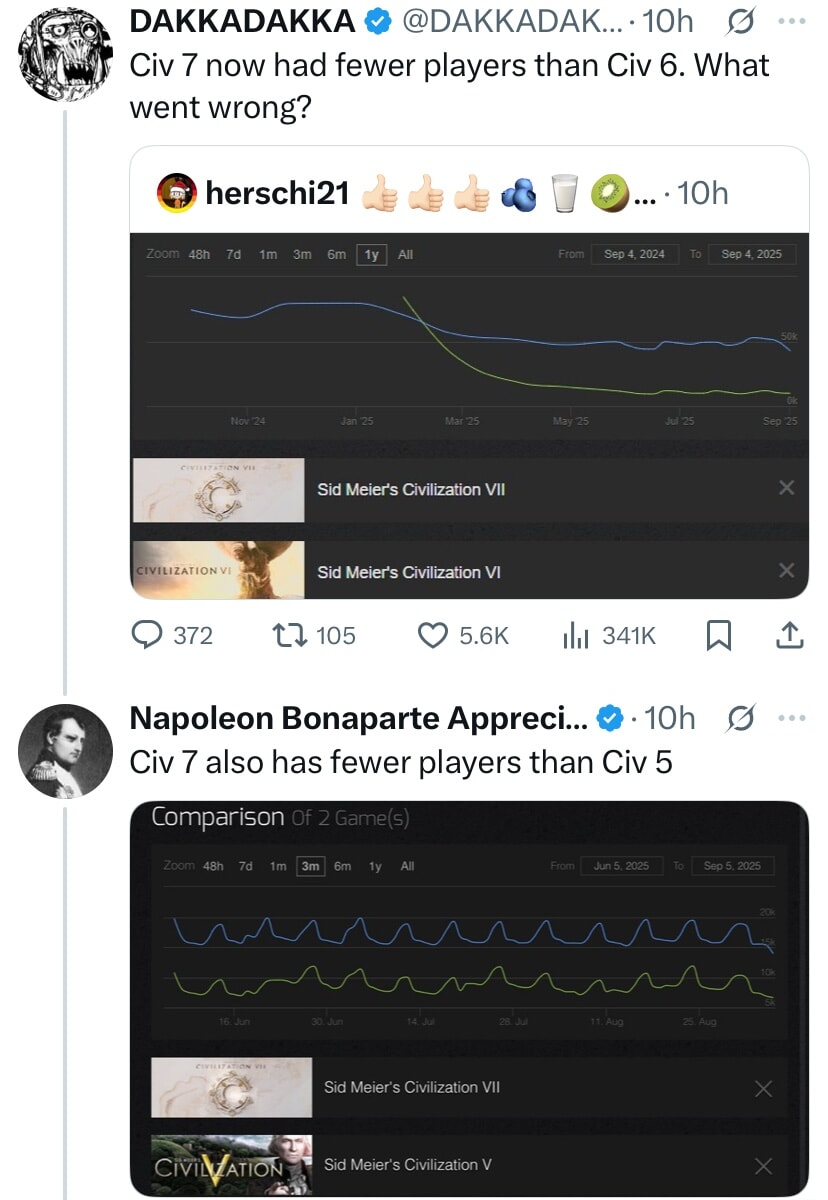This screenshot has width=828, height=1200.
Task: Select the 1y zoom option in top chart
Action: point(371,254)
